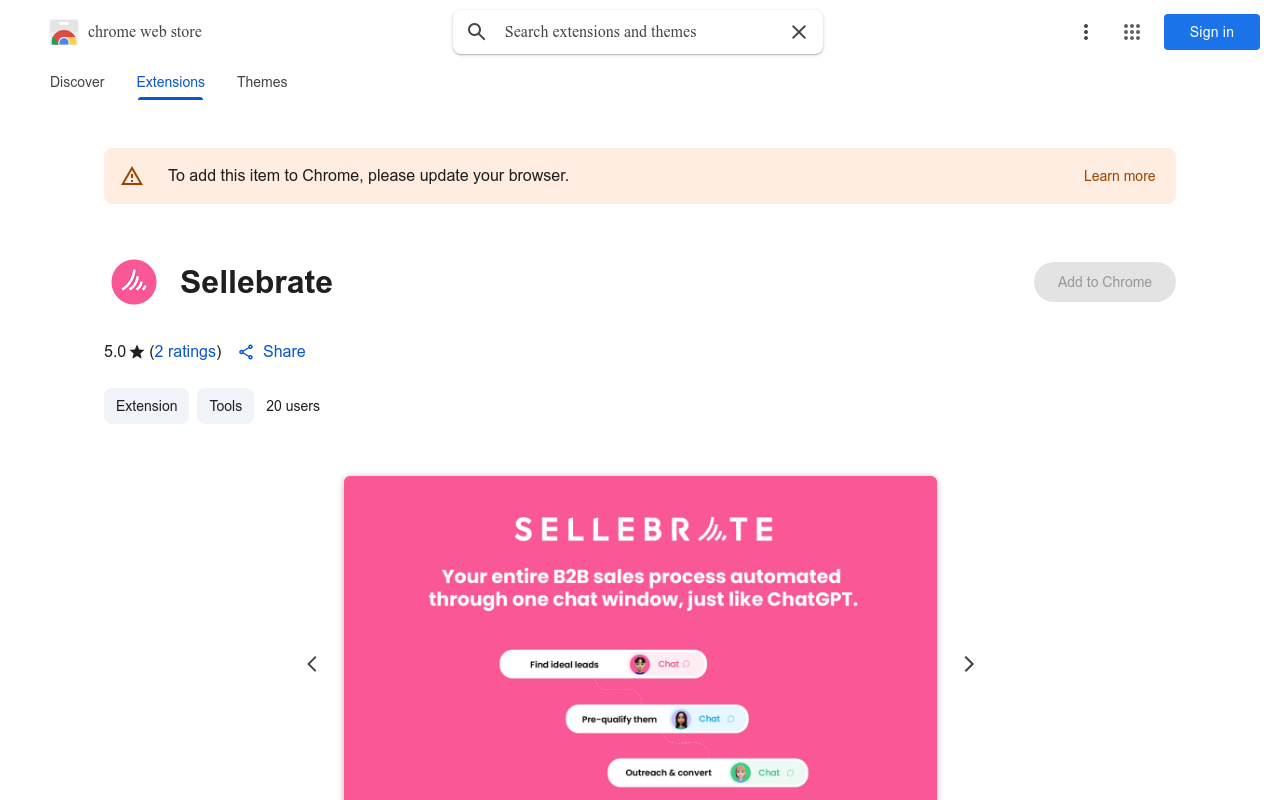Click the warning triangle icon in the banner
Viewport: 1280px width, 800px height.
[x=132, y=176]
